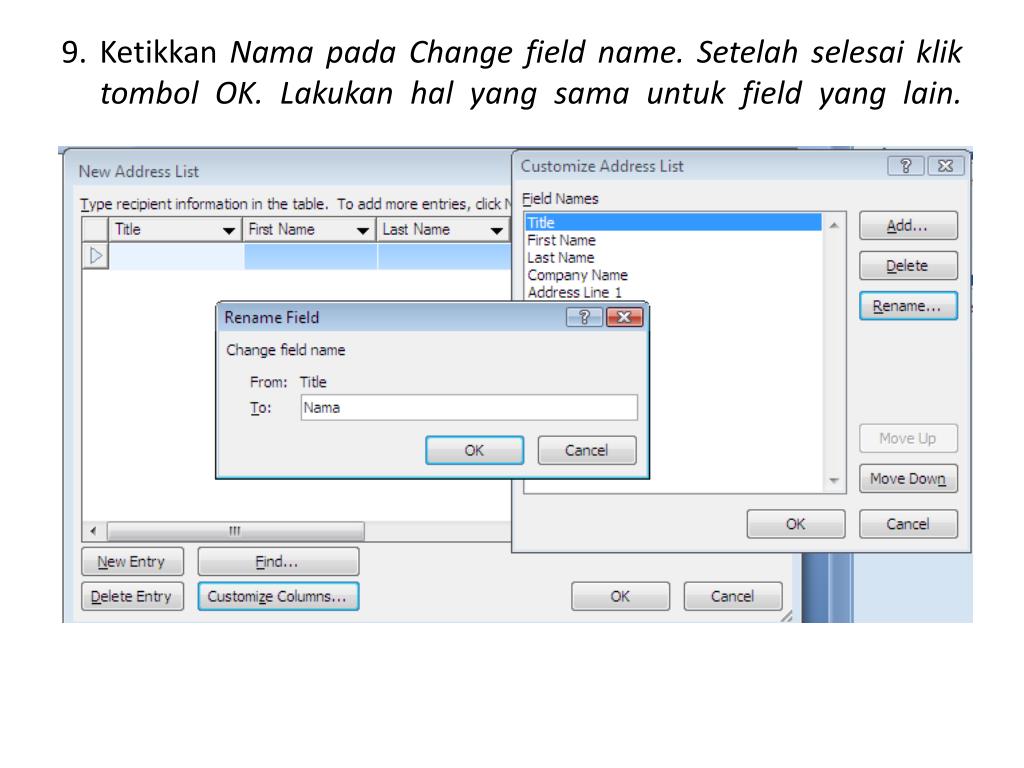The image size is (1024, 768).
Task: Open the Last Name column dropdown arrow
Action: point(497,231)
